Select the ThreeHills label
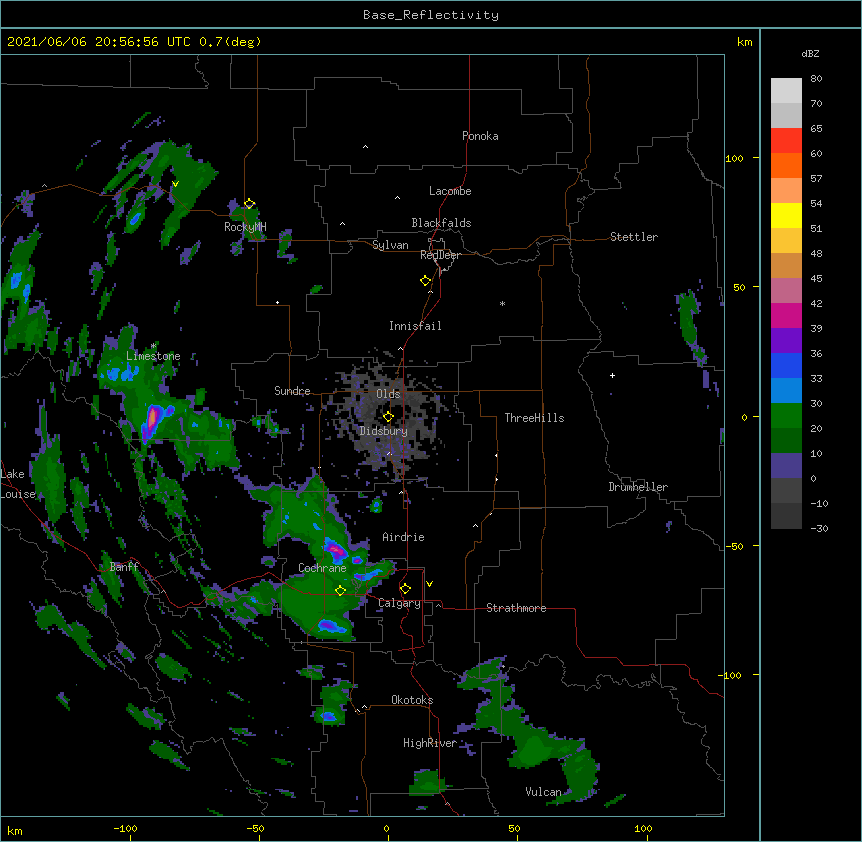 point(534,418)
